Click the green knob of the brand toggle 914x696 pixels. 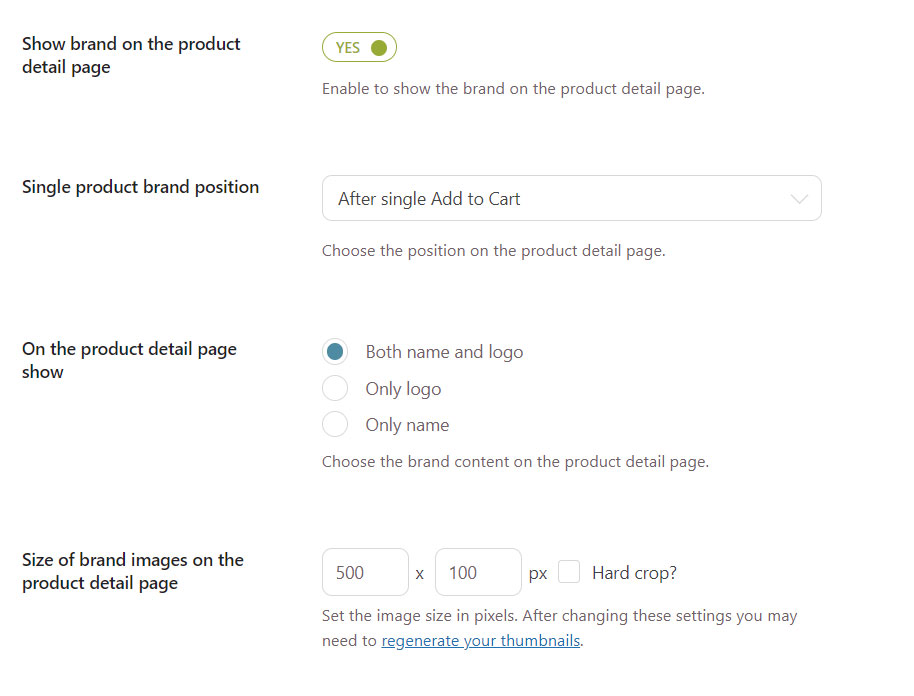tap(379, 47)
